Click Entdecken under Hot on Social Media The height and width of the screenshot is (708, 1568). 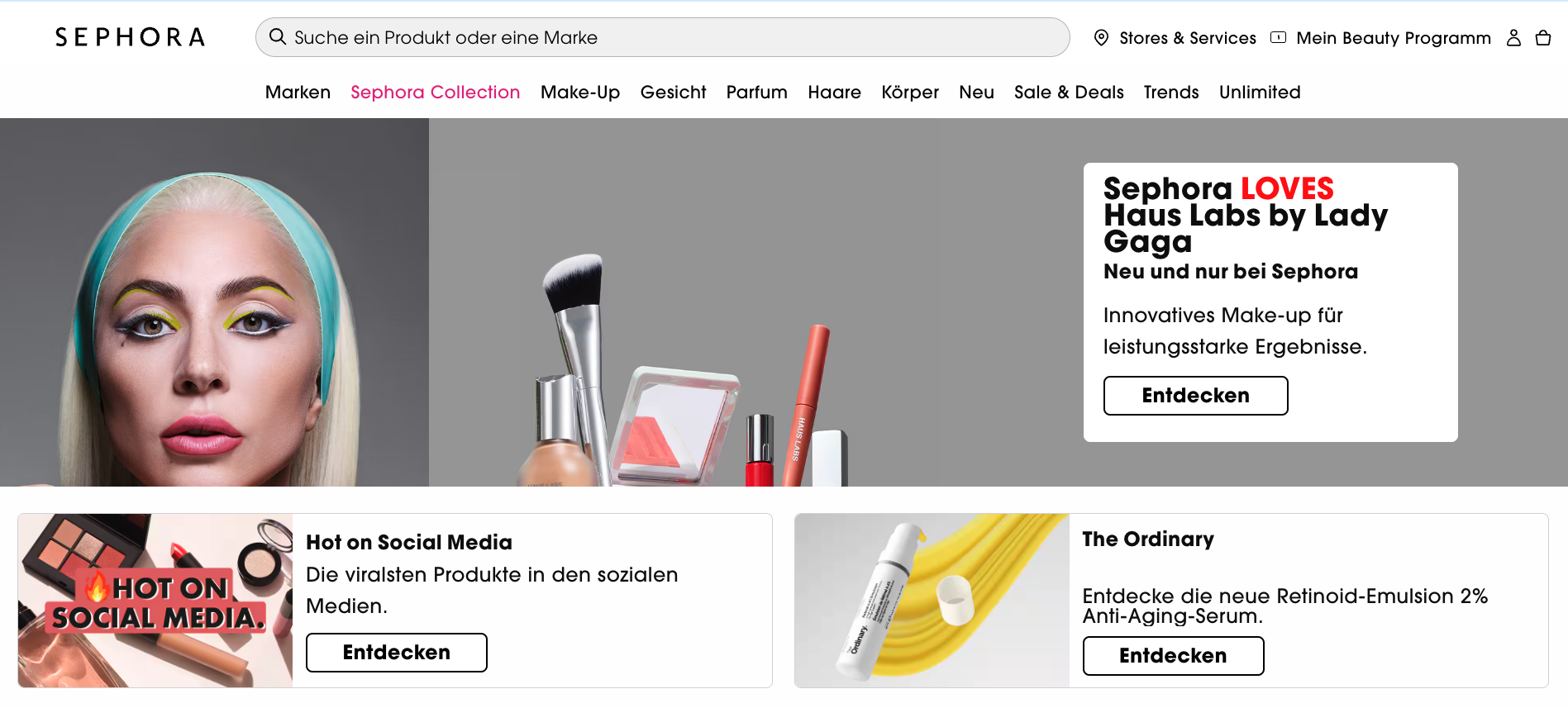(396, 652)
